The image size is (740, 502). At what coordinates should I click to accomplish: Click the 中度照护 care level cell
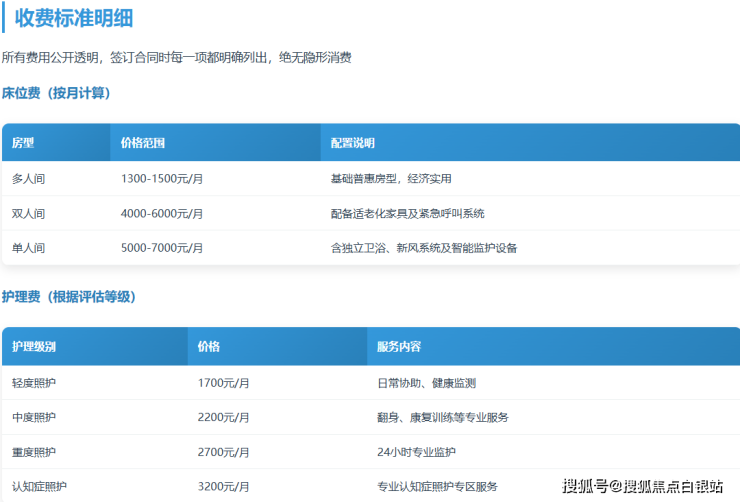tap(34, 417)
